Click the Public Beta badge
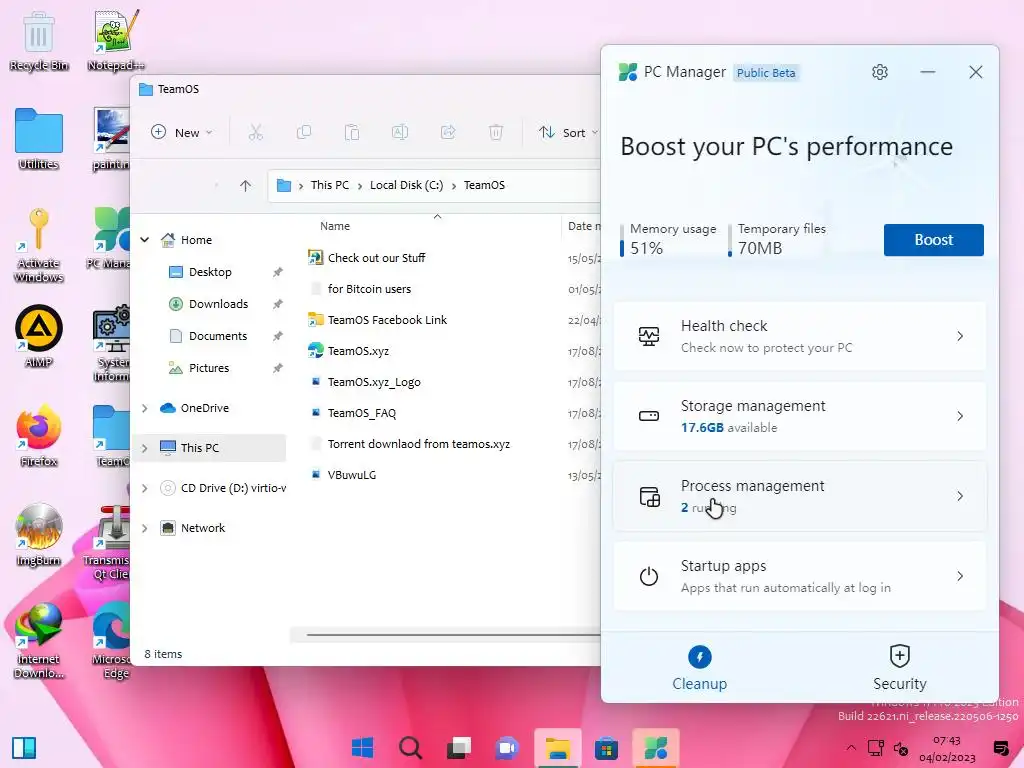 [x=766, y=72]
